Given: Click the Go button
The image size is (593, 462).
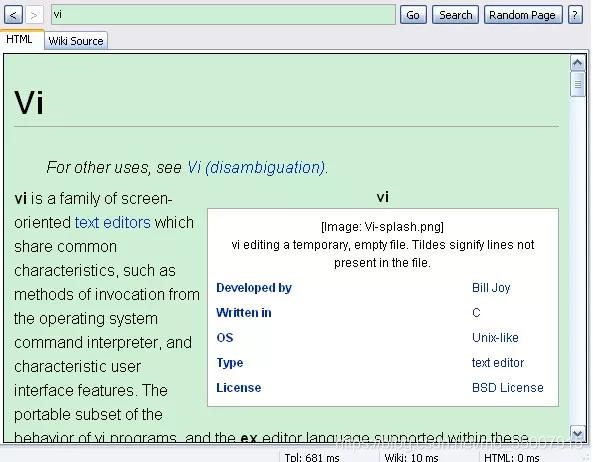Looking at the screenshot, I should coord(413,15).
